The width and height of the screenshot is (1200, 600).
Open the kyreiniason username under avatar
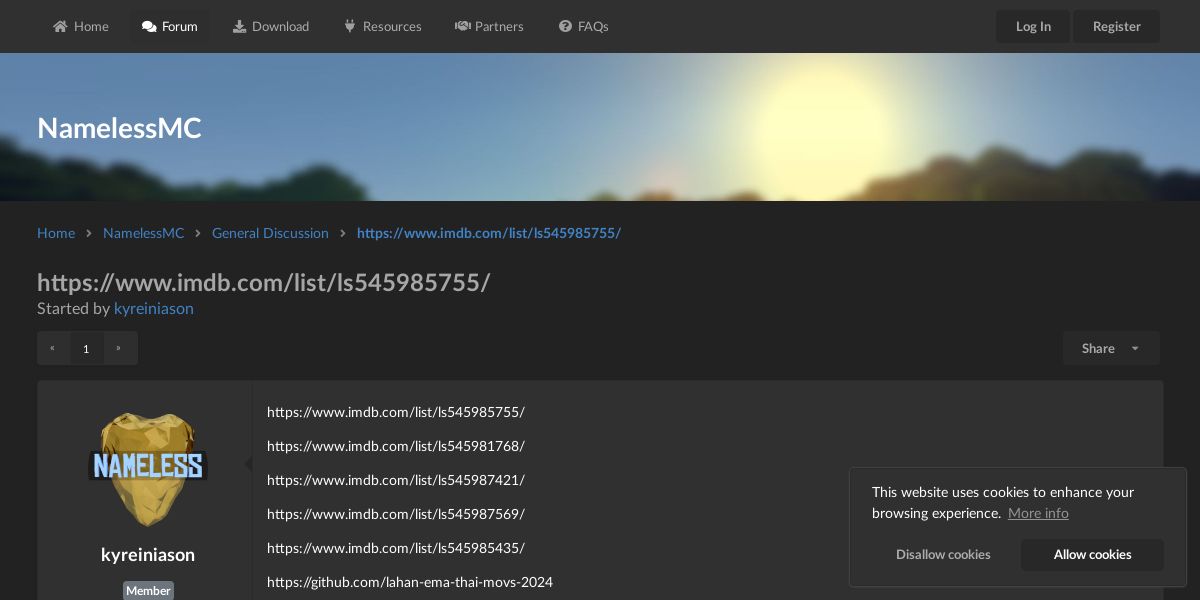coord(148,554)
